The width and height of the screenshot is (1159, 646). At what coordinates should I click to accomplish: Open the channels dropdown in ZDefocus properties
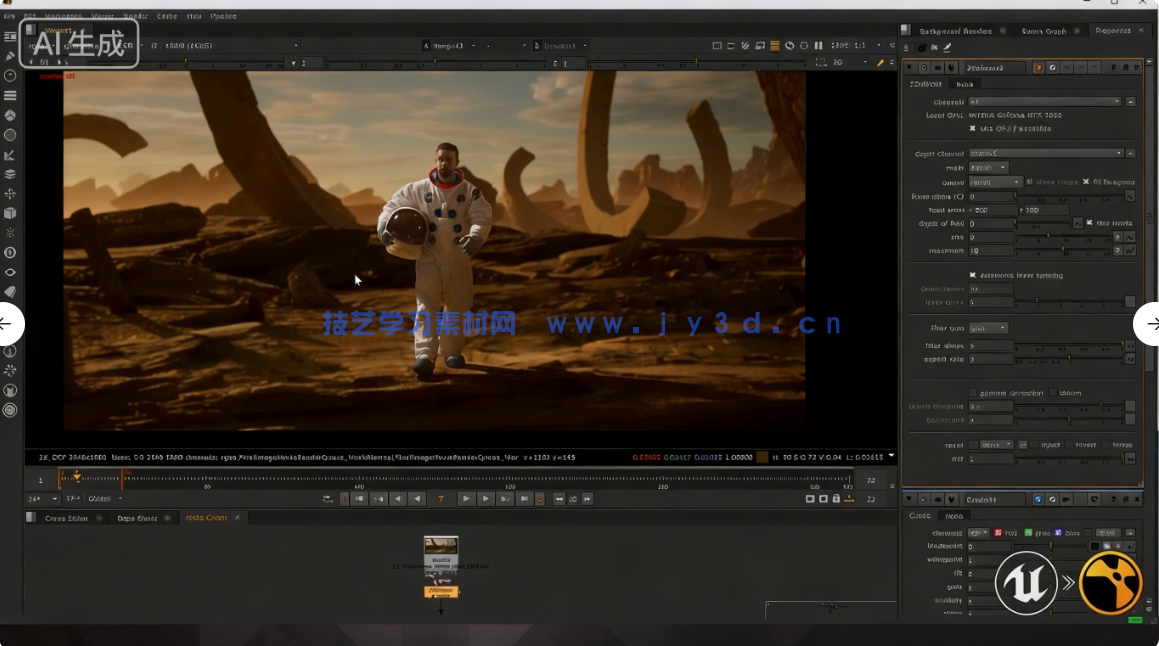[x=1045, y=102]
